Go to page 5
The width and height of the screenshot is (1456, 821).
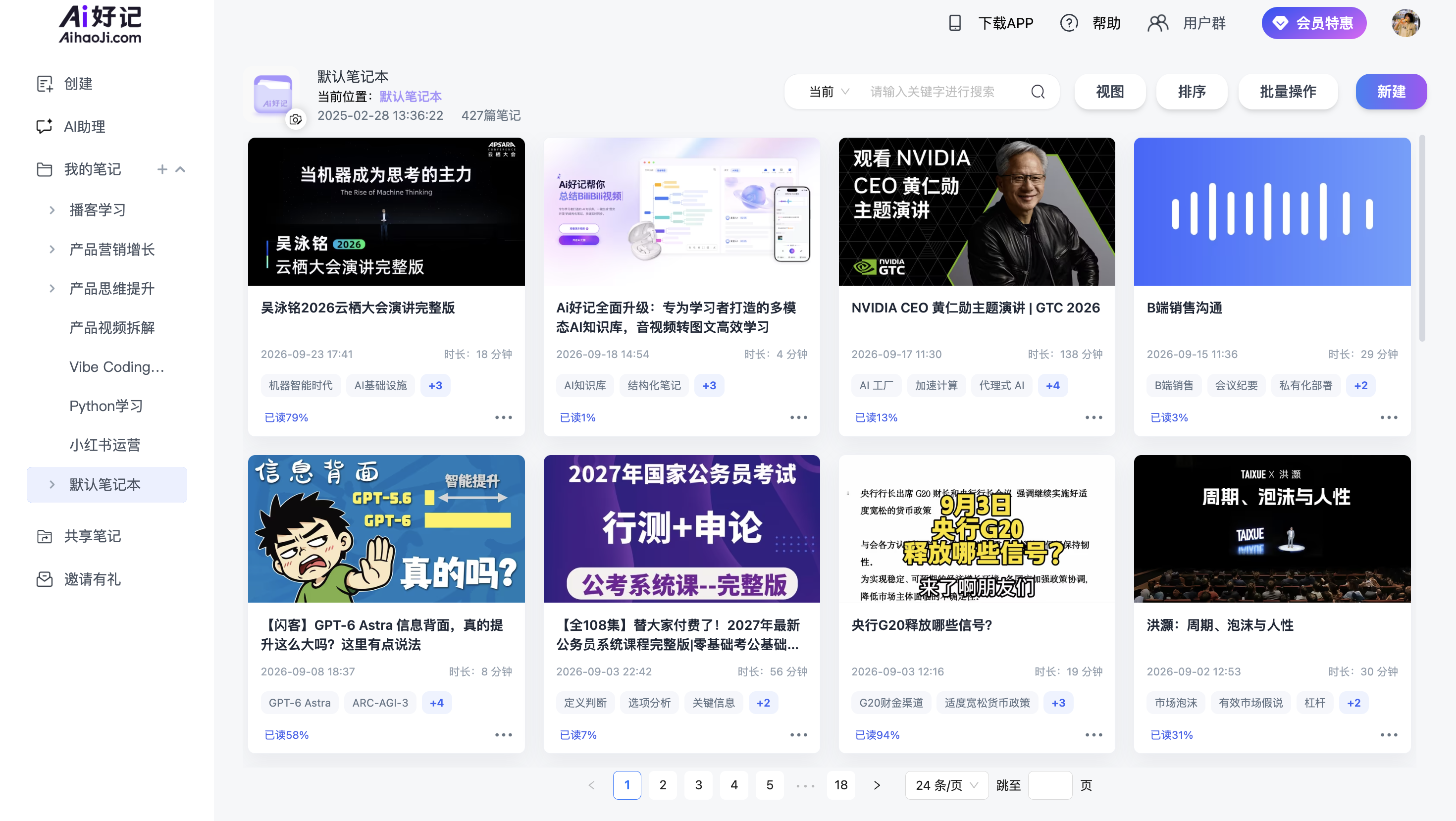pyautogui.click(x=769, y=785)
